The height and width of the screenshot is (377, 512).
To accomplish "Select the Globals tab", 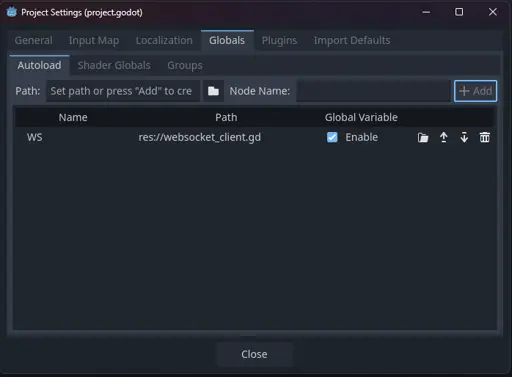I will click(227, 40).
